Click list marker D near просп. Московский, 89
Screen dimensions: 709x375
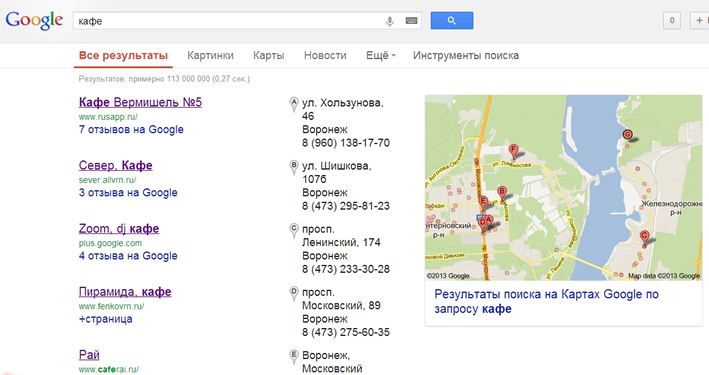point(294,294)
